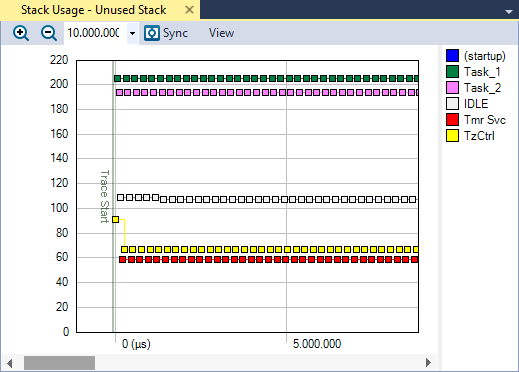Click the zoom out magnifier icon
519x372 pixels.
tap(49, 33)
